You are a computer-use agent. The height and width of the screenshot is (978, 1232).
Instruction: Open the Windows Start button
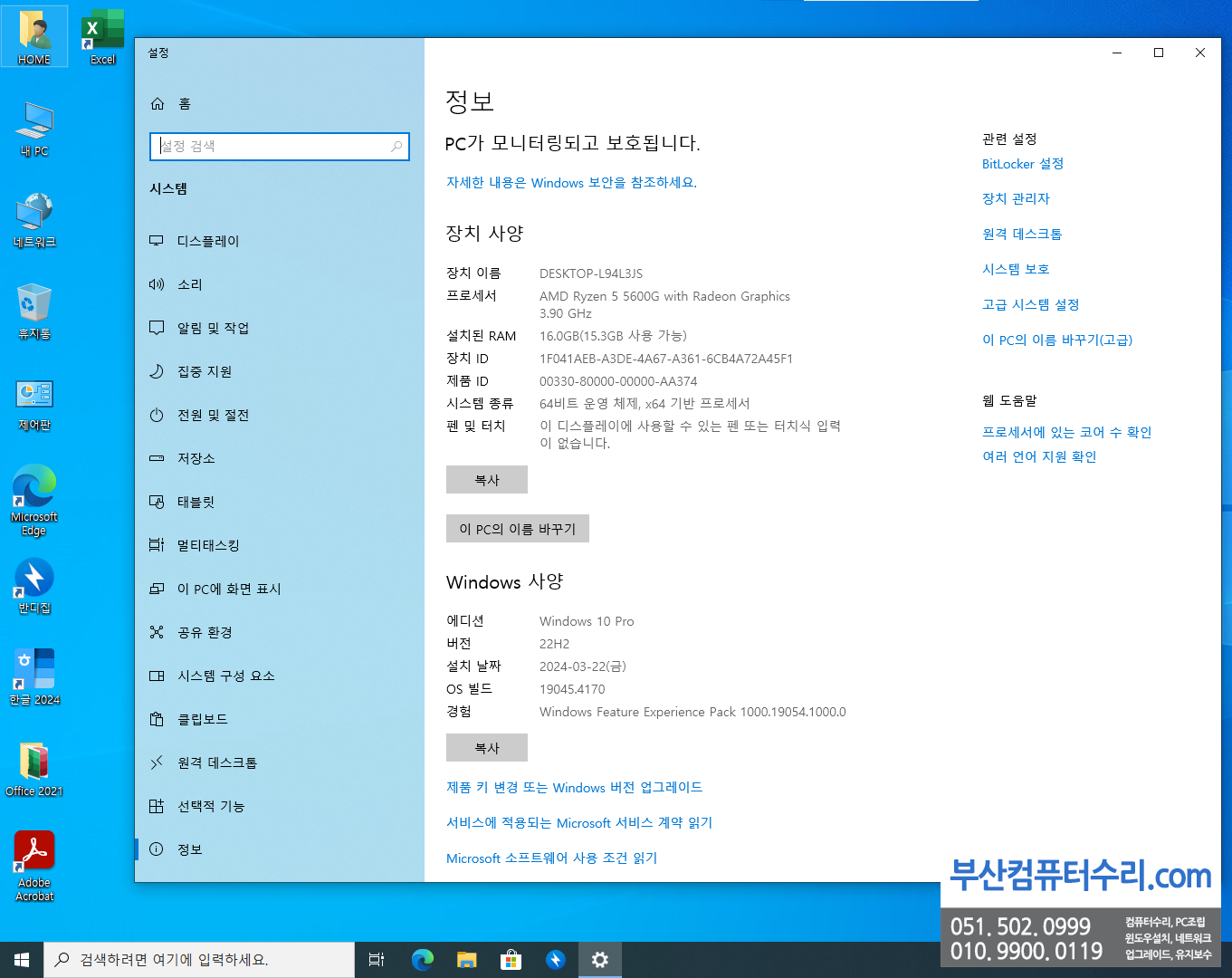(x=22, y=960)
